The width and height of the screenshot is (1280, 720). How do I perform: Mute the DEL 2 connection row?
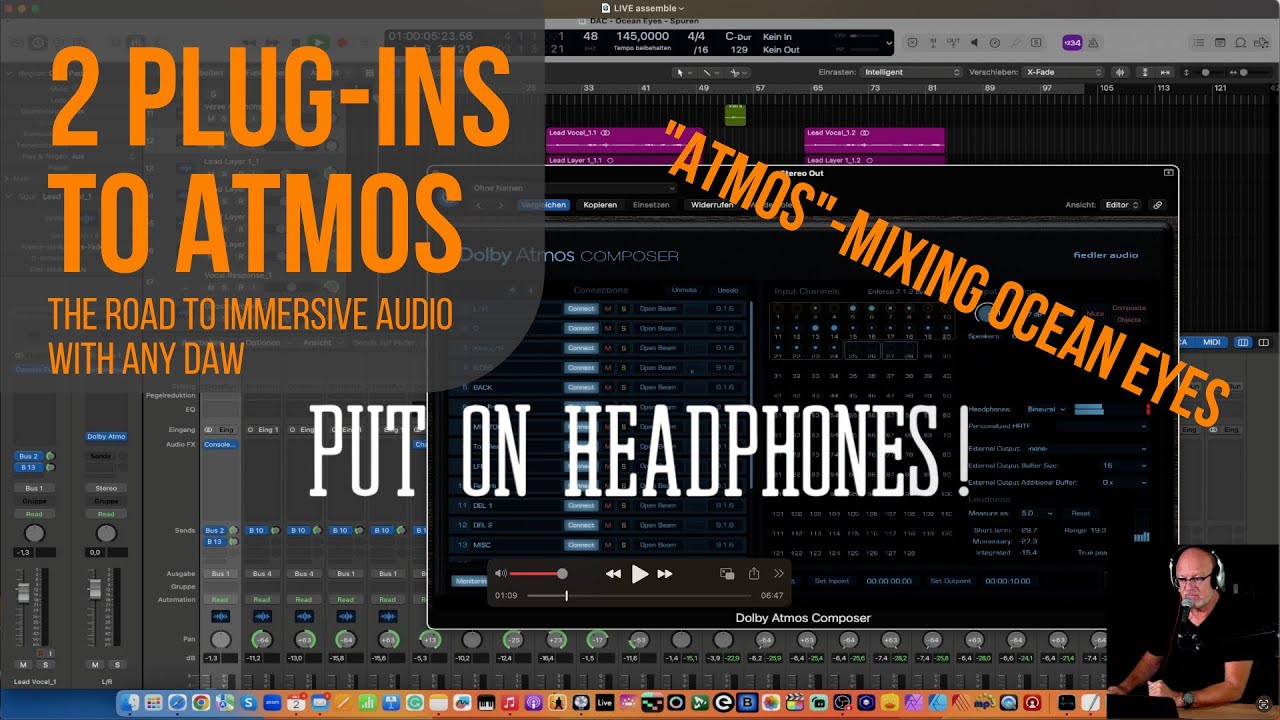[x=607, y=525]
